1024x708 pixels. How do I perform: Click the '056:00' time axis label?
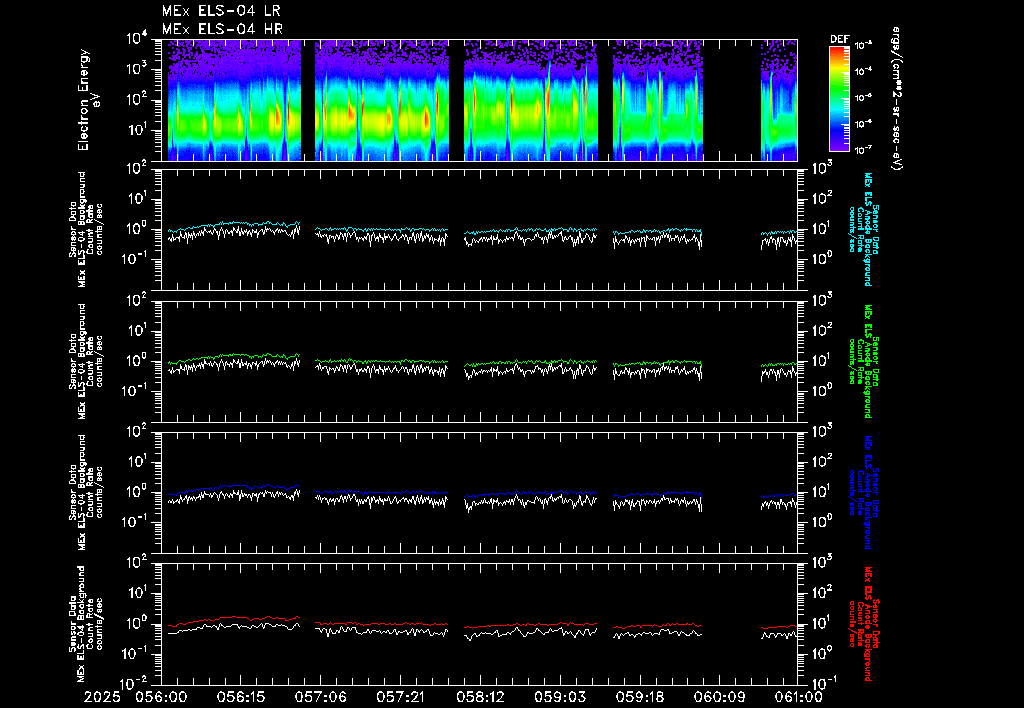[161, 697]
